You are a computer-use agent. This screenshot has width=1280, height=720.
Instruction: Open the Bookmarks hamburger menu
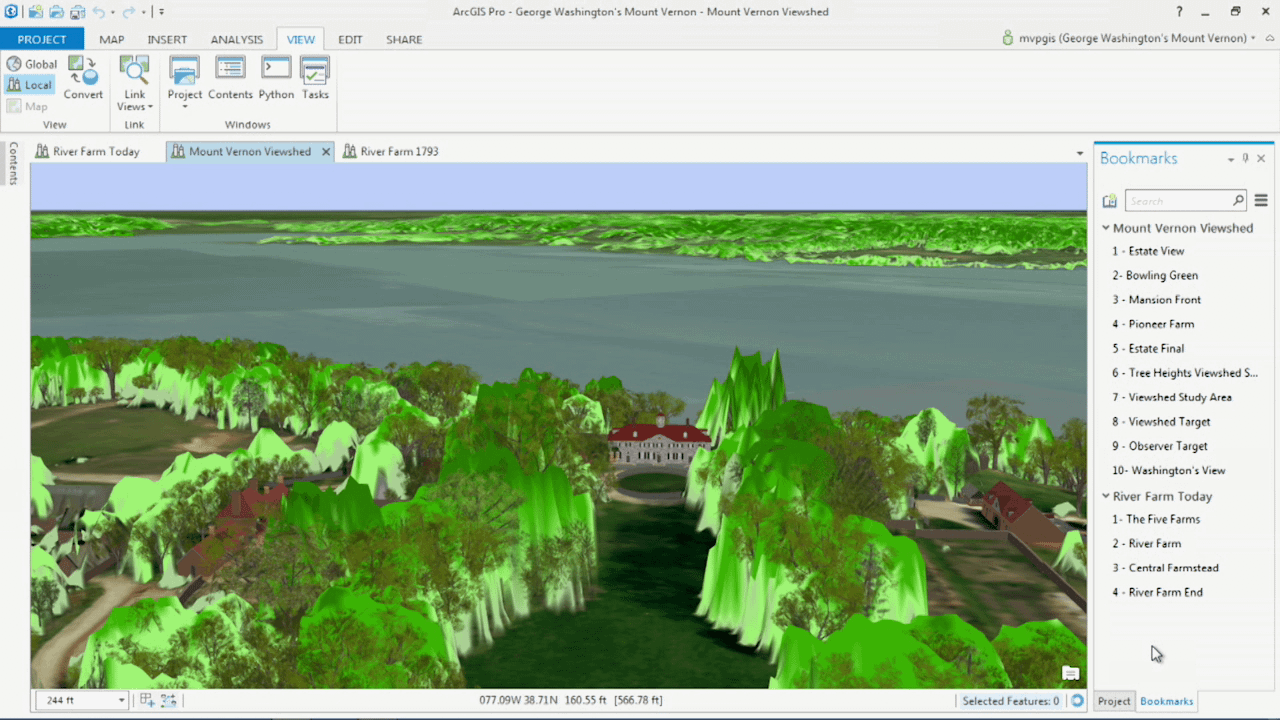[1261, 201]
